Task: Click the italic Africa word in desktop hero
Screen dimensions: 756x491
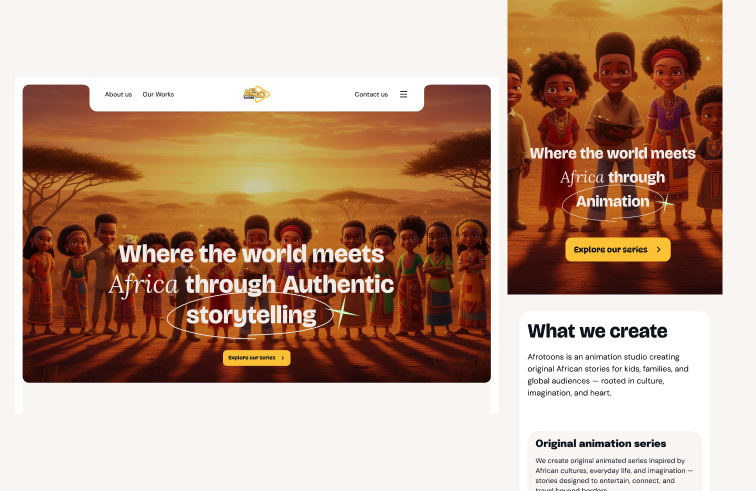Action: pyautogui.click(x=144, y=285)
